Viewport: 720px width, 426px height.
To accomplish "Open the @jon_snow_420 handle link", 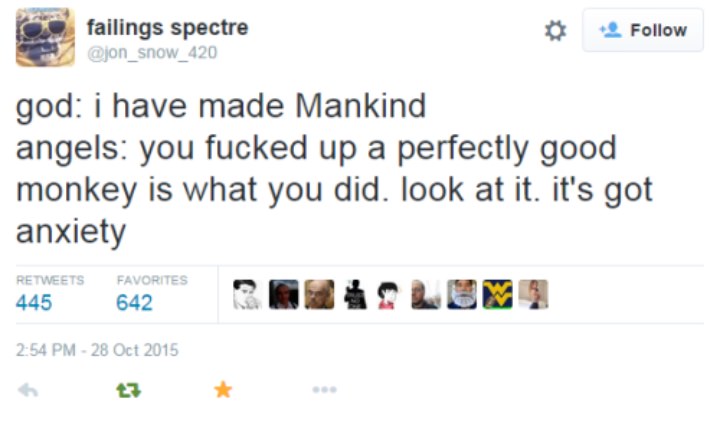I will pyautogui.click(x=150, y=52).
